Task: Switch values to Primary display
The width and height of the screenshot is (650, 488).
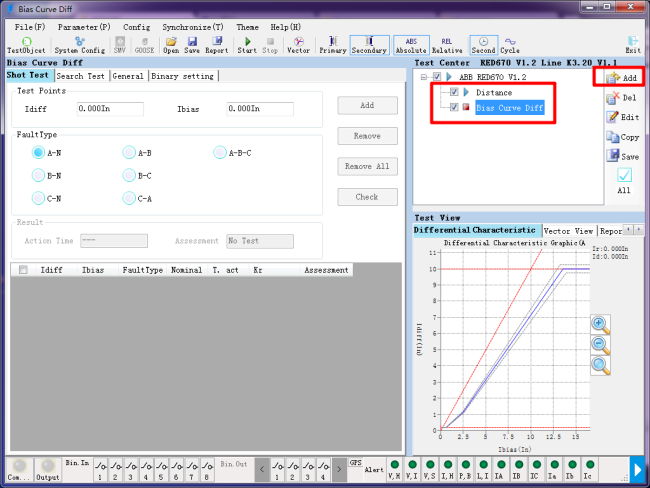Action: (x=332, y=43)
